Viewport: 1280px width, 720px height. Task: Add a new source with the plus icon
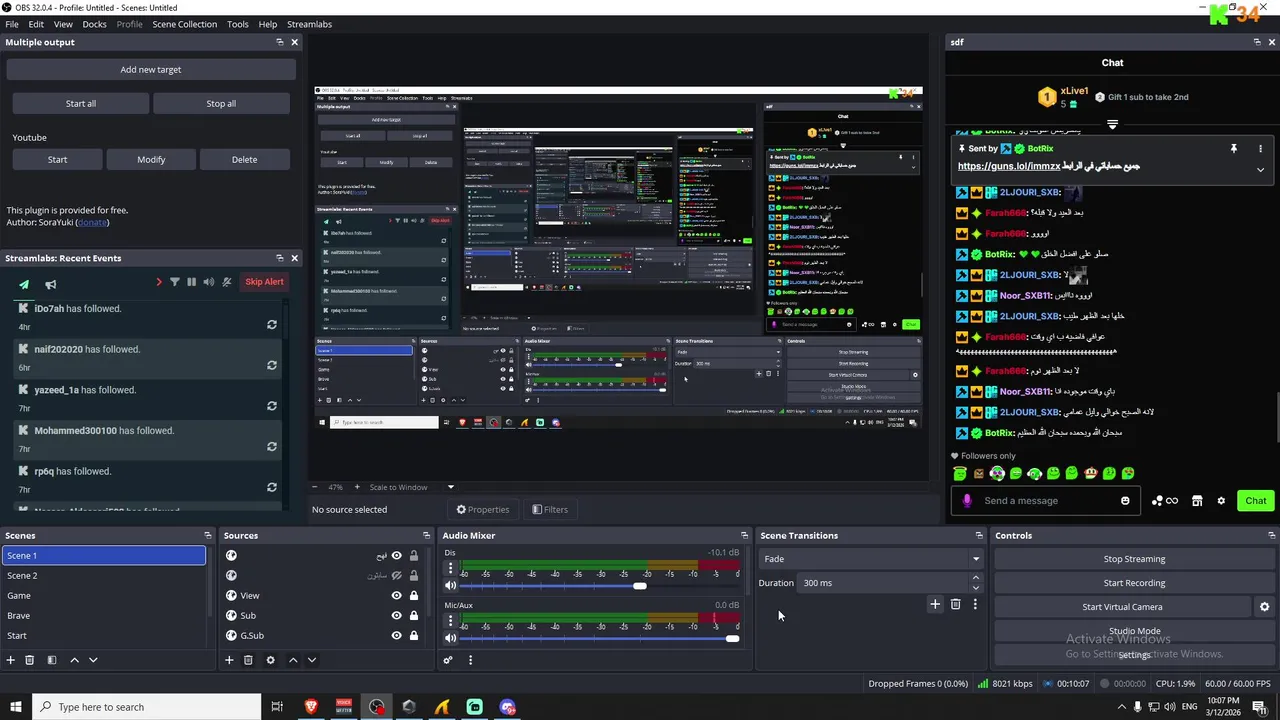[229, 660]
